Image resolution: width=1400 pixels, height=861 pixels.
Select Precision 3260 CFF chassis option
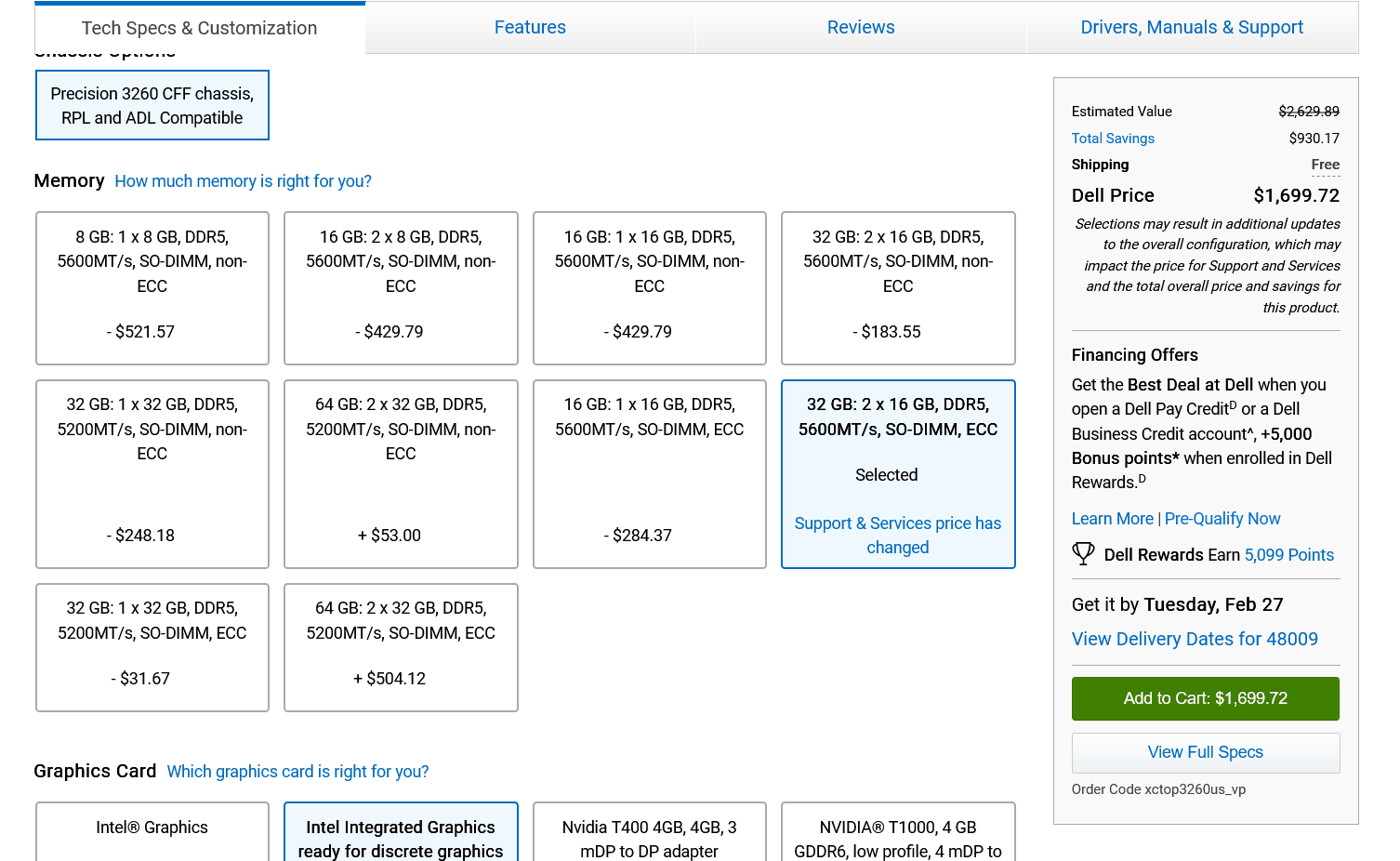[x=152, y=105]
